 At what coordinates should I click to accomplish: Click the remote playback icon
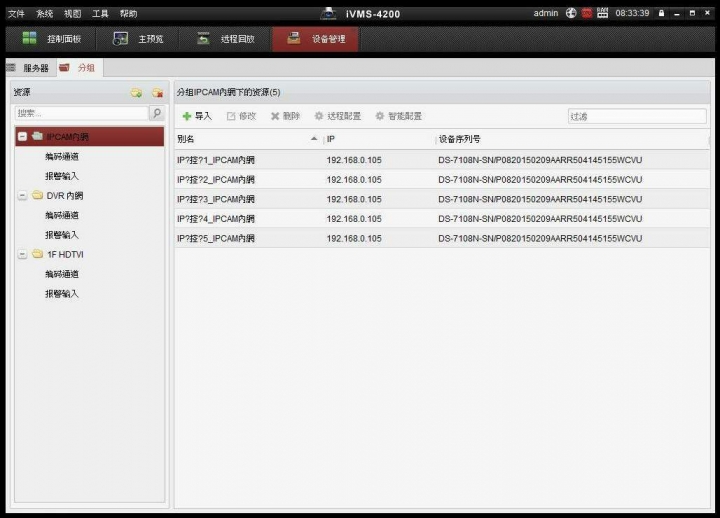click(x=203, y=38)
